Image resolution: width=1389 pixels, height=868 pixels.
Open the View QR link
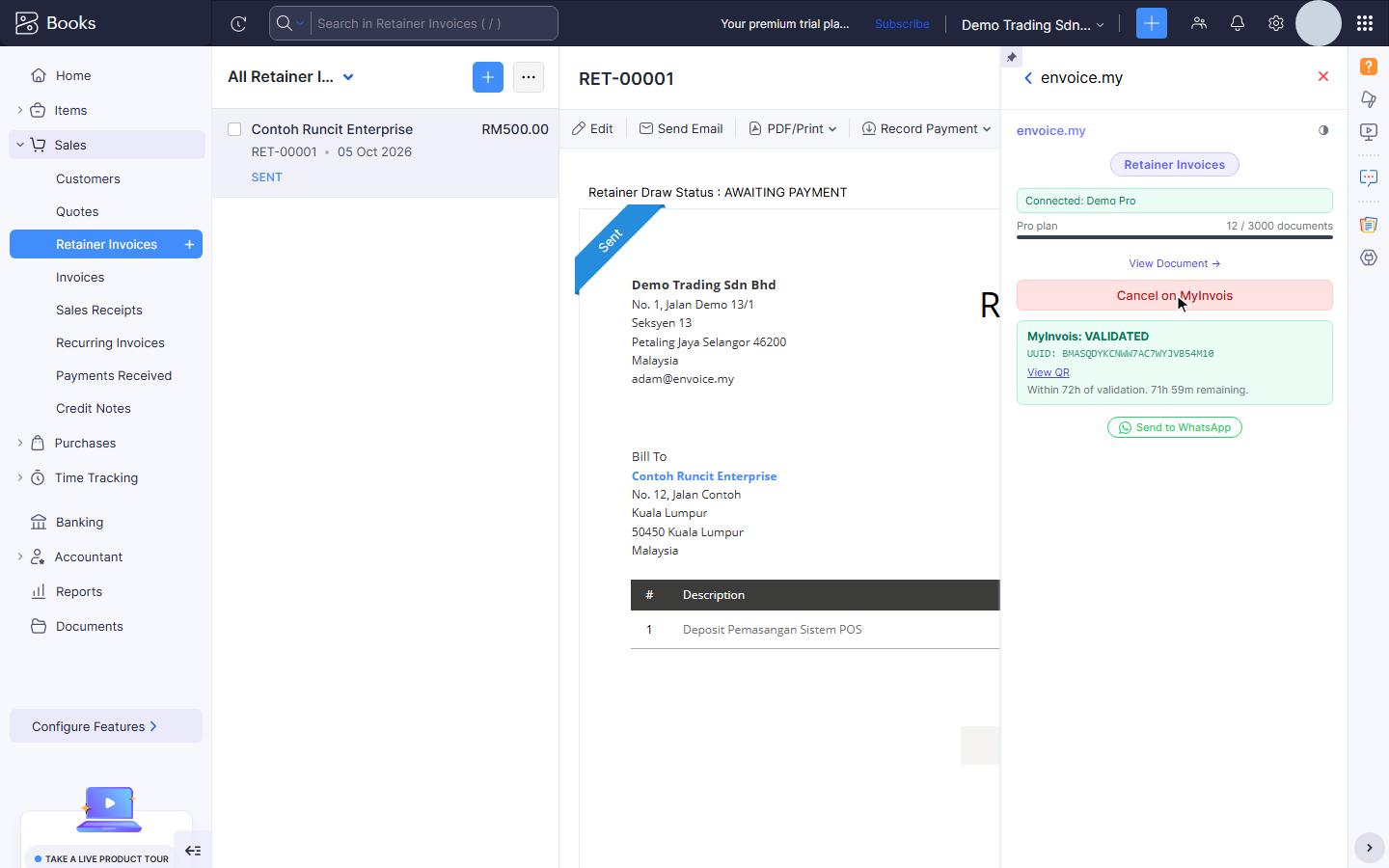(1049, 372)
